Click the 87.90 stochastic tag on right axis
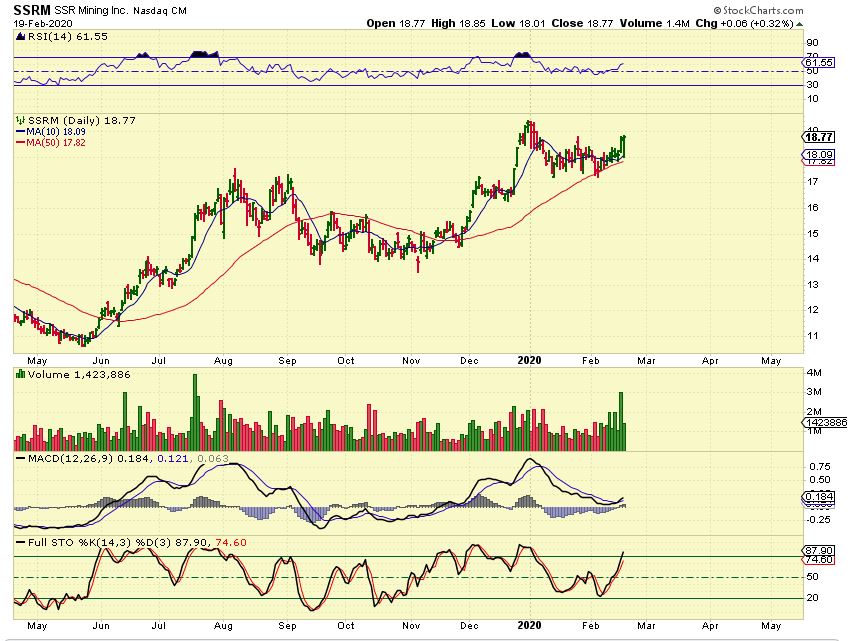This screenshot has width=850, height=641. point(818,551)
